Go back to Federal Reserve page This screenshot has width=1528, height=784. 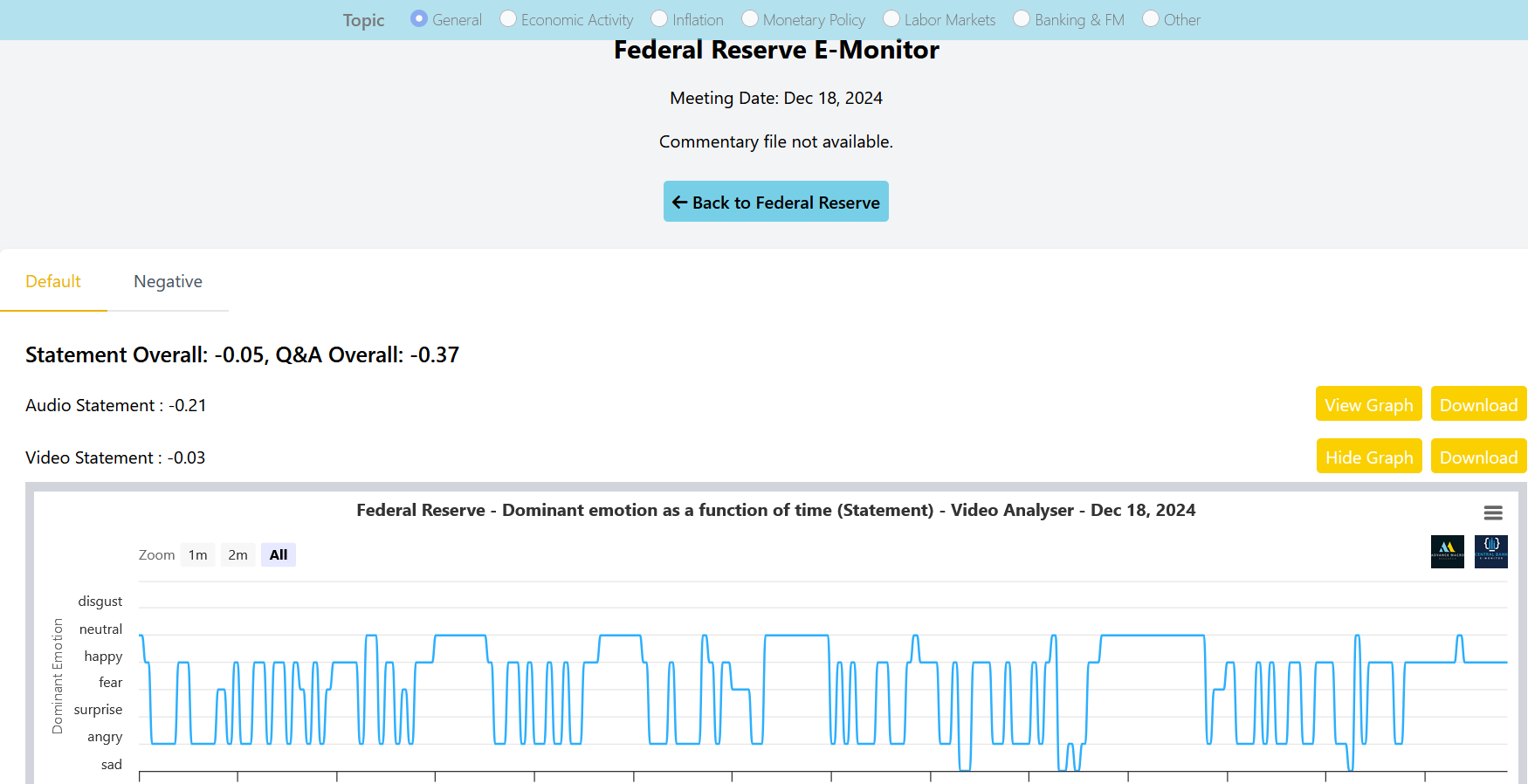(775, 202)
